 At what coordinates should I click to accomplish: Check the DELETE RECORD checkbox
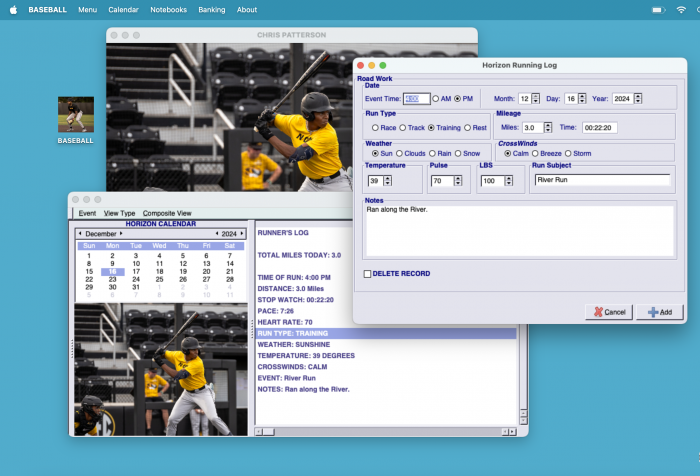click(x=367, y=273)
